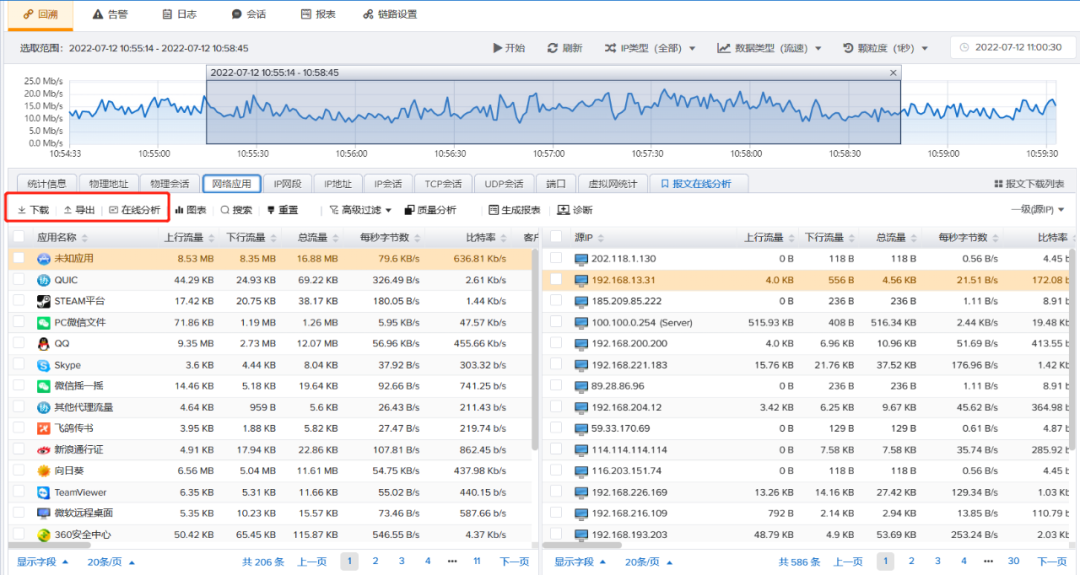Click the 微软远程桌面 application icon

[43, 513]
